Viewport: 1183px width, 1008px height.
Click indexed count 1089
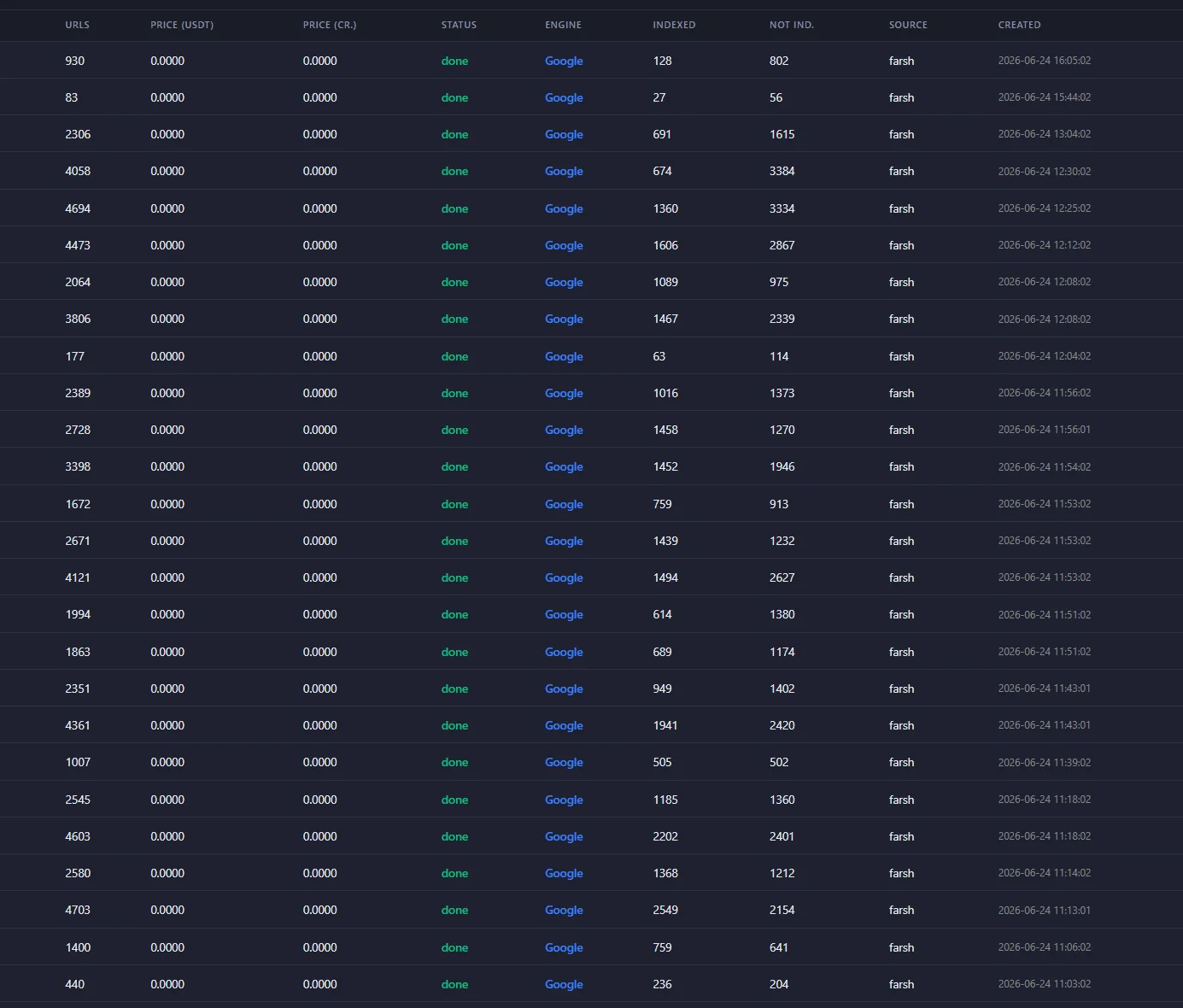click(x=665, y=282)
